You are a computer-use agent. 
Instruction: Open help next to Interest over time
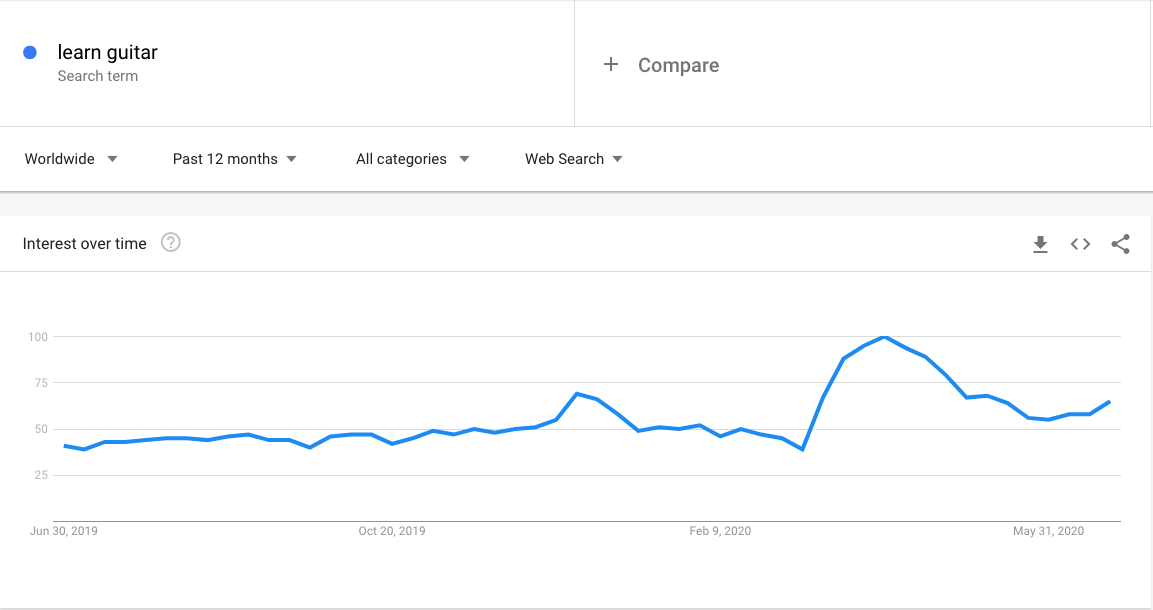pos(171,243)
